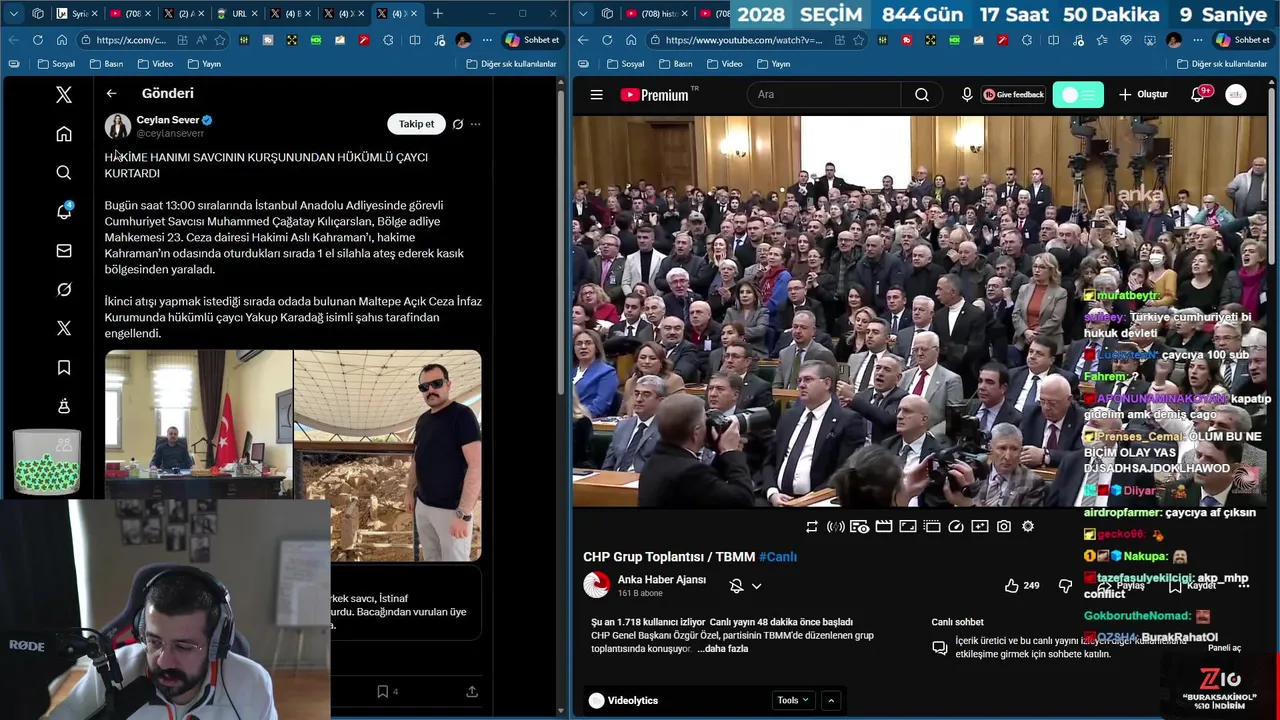Click YouTube search magnifier button
Image resolution: width=1280 pixels, height=720 pixels.
[922, 95]
